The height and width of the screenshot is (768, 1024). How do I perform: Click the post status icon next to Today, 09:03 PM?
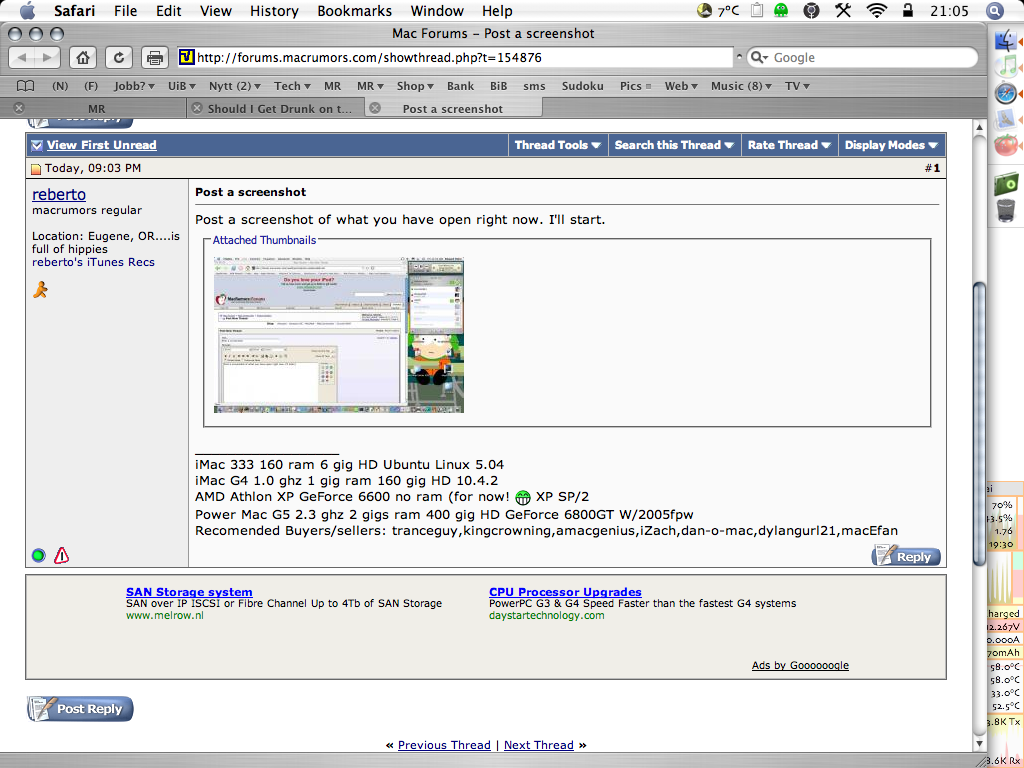pyautogui.click(x=36, y=169)
